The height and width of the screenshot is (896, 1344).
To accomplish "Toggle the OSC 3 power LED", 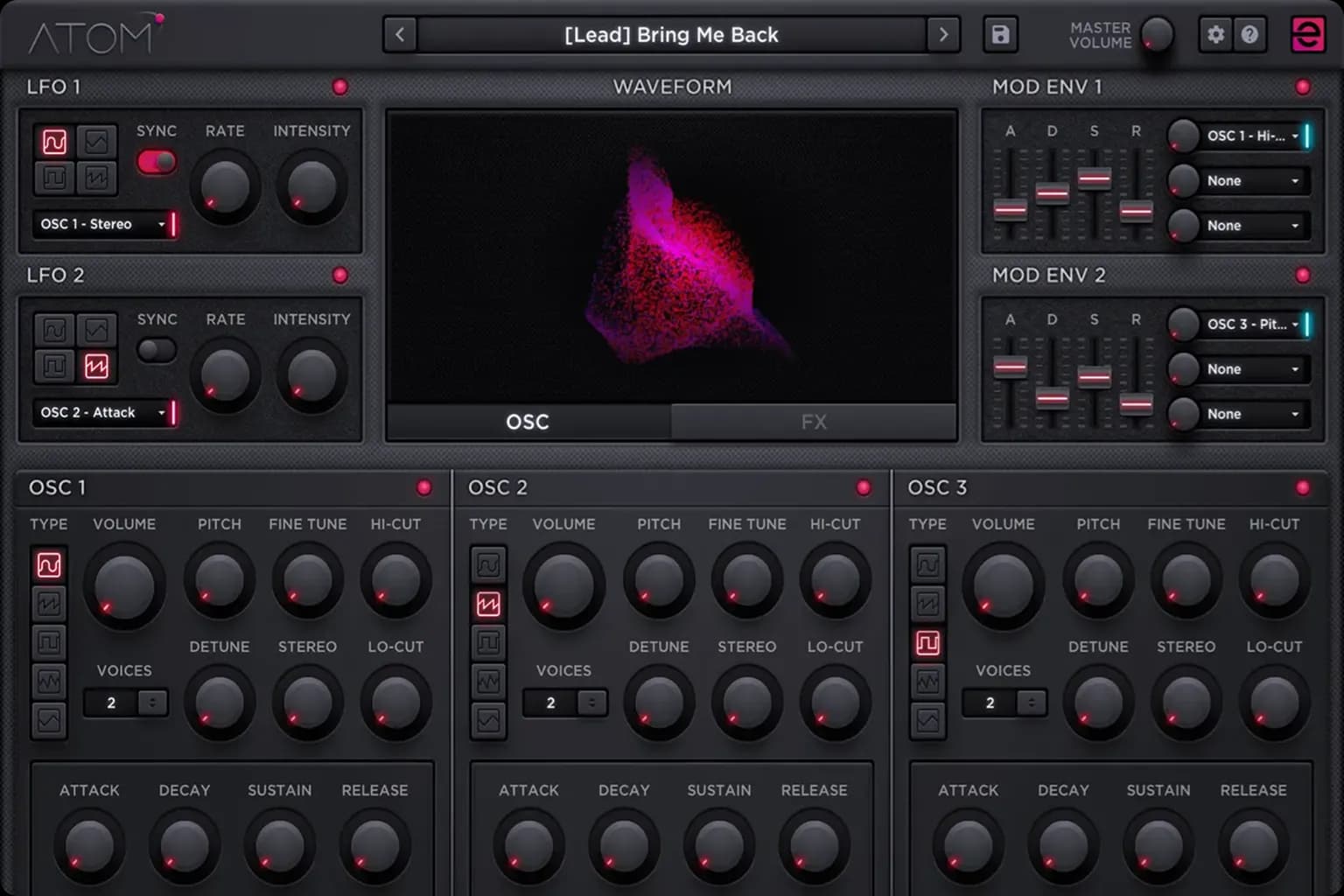I will [x=1303, y=487].
